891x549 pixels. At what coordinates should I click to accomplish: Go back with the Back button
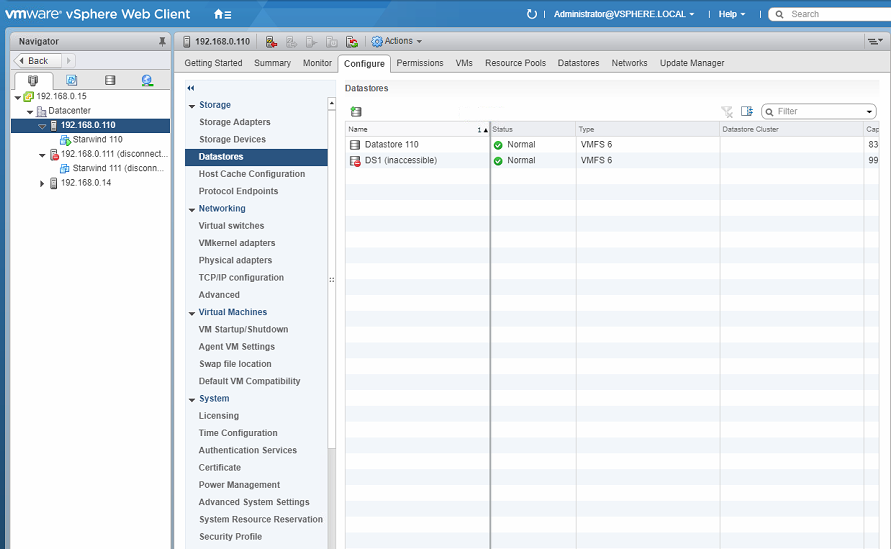(38, 60)
